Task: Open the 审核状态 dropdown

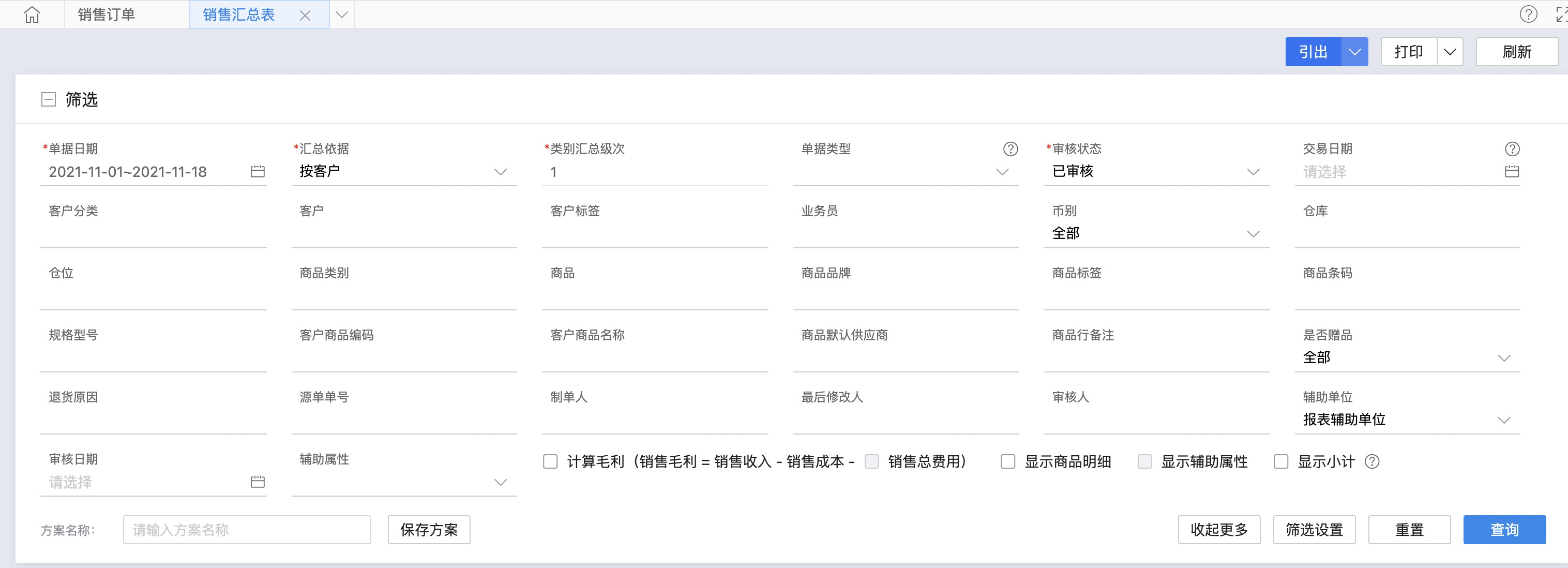Action: coord(1253,172)
